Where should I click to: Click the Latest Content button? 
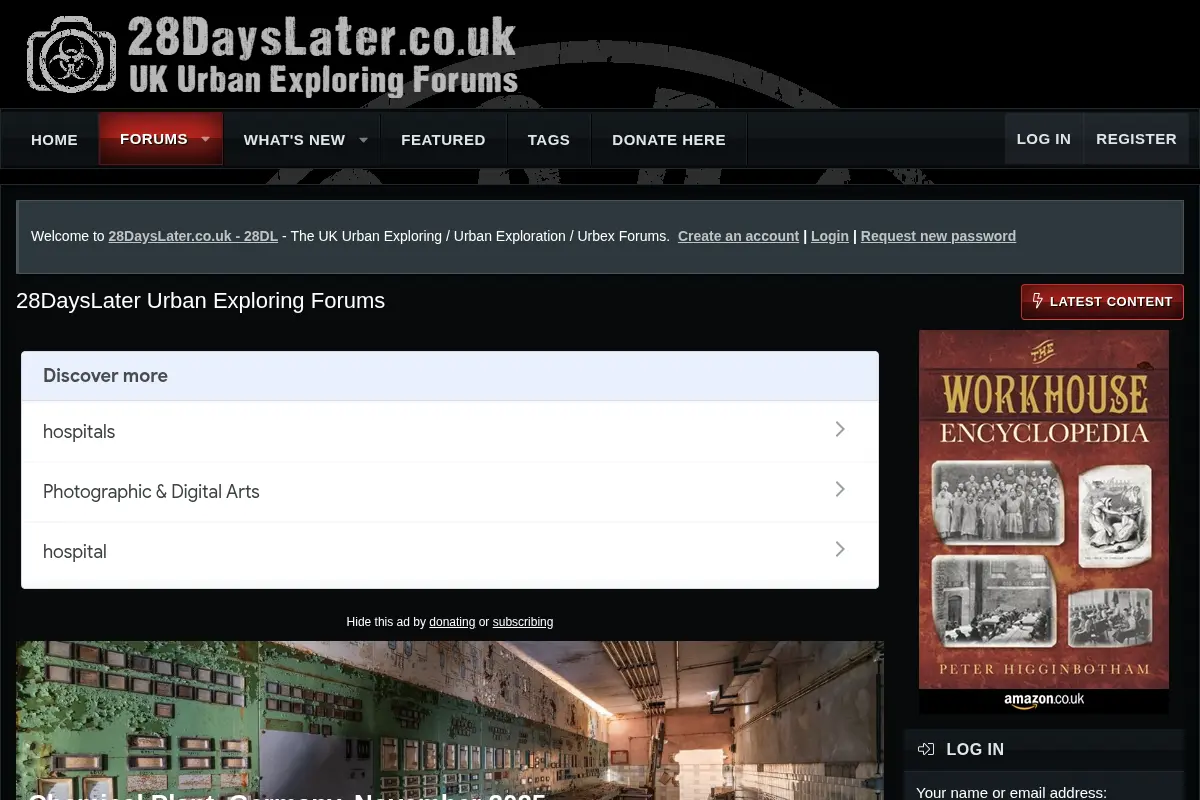coord(1102,301)
